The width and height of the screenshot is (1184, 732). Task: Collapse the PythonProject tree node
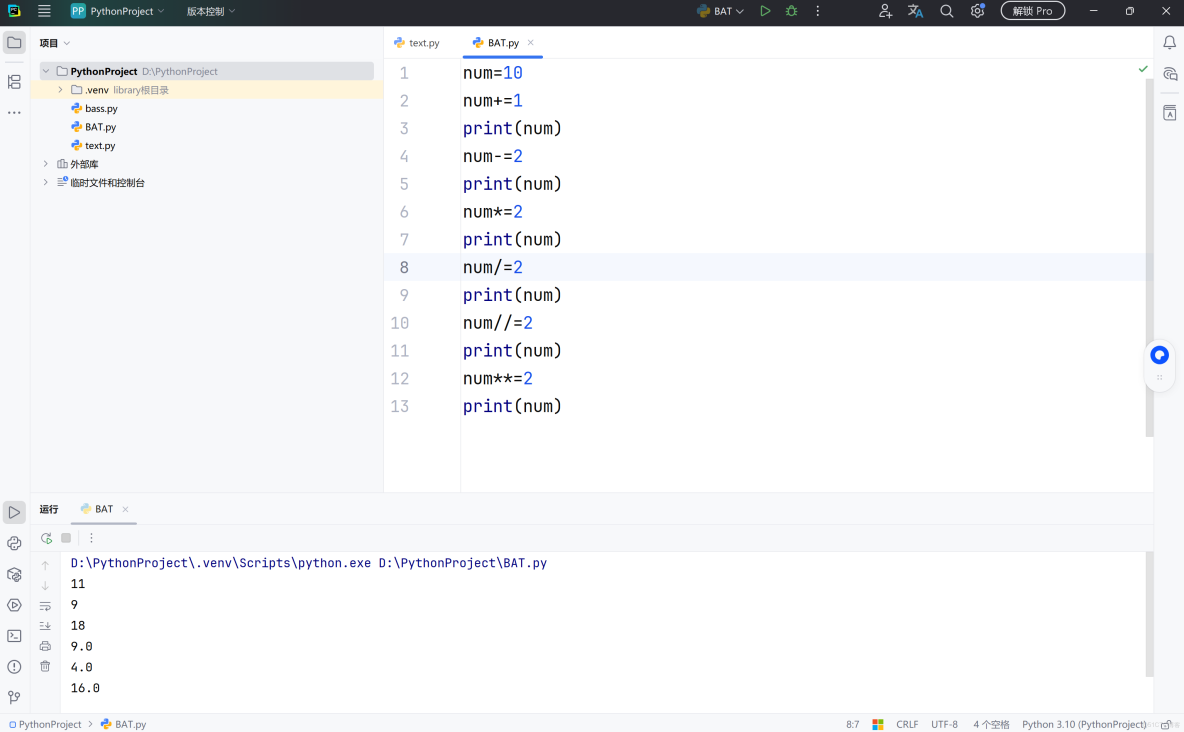click(45, 71)
